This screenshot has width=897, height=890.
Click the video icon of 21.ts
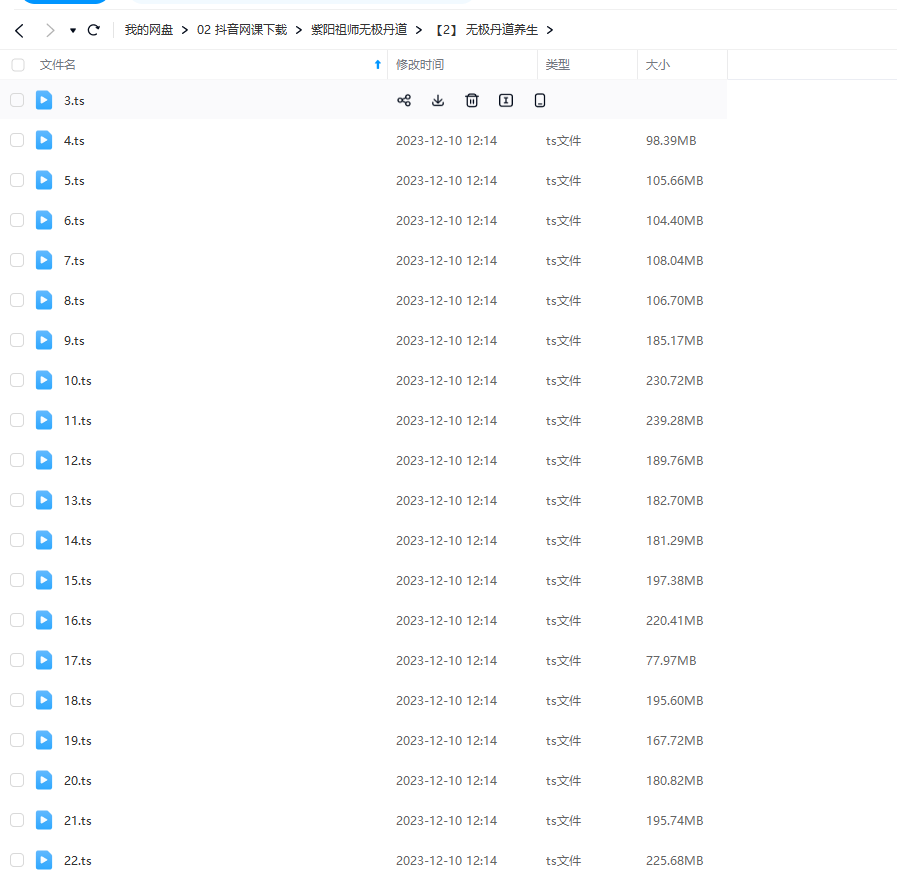coord(44,820)
